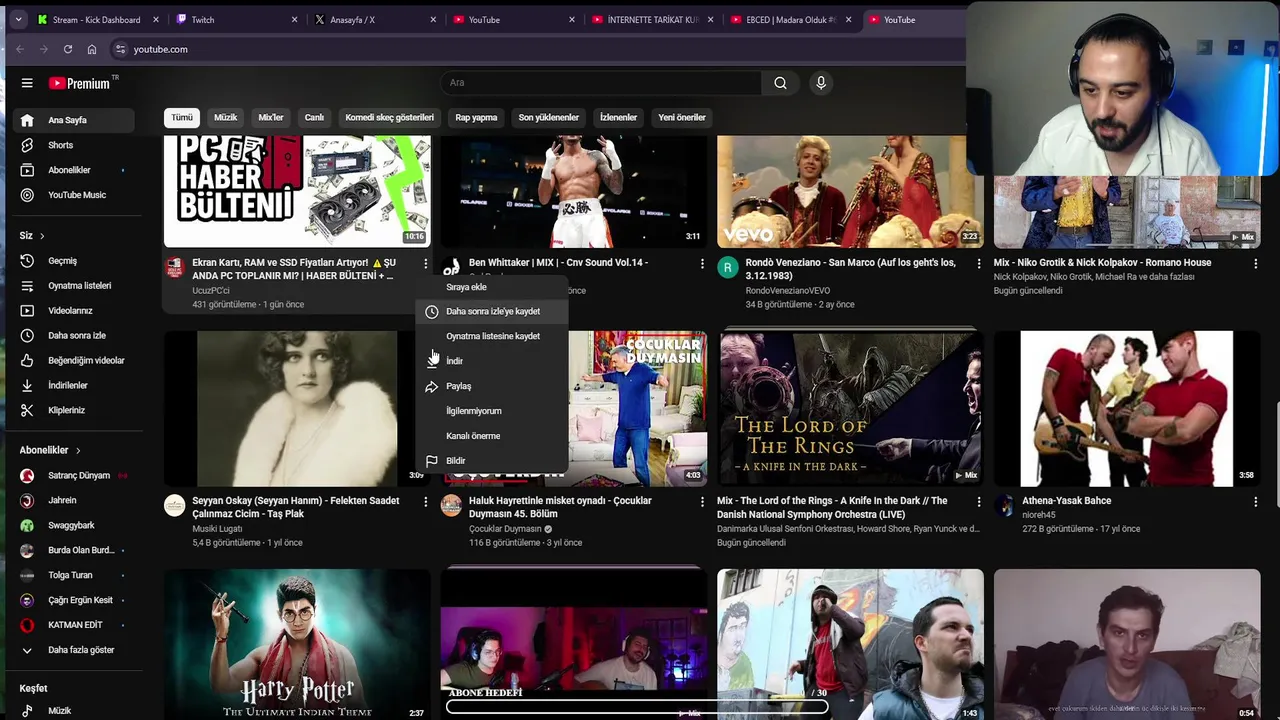Click the browser back arrow

pyautogui.click(x=19, y=49)
